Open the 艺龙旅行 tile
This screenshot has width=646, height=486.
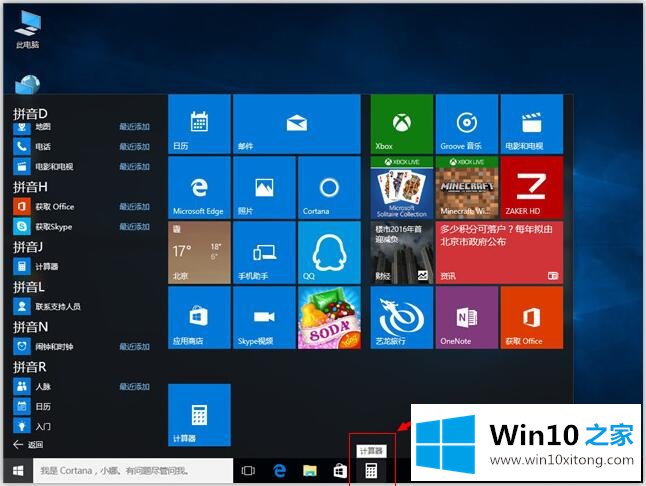pyautogui.click(x=402, y=318)
